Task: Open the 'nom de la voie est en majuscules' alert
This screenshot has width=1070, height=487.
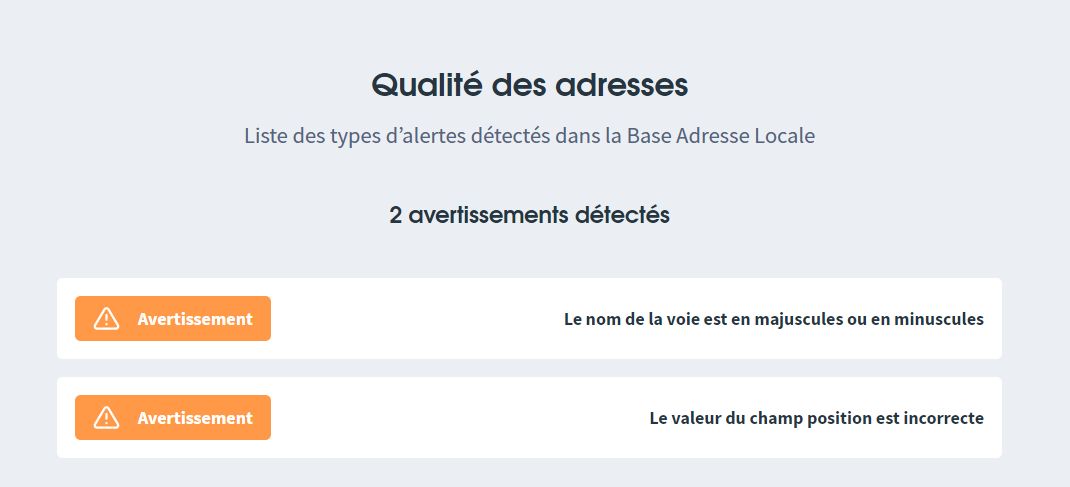Action: click(774, 319)
